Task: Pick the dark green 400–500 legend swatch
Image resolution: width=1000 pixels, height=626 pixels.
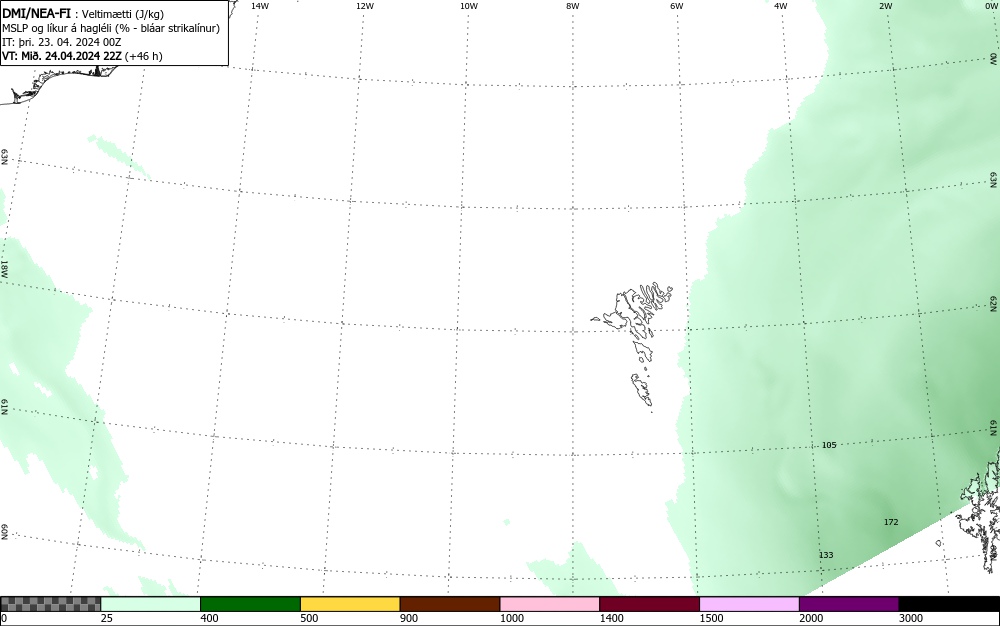Action: [250, 604]
